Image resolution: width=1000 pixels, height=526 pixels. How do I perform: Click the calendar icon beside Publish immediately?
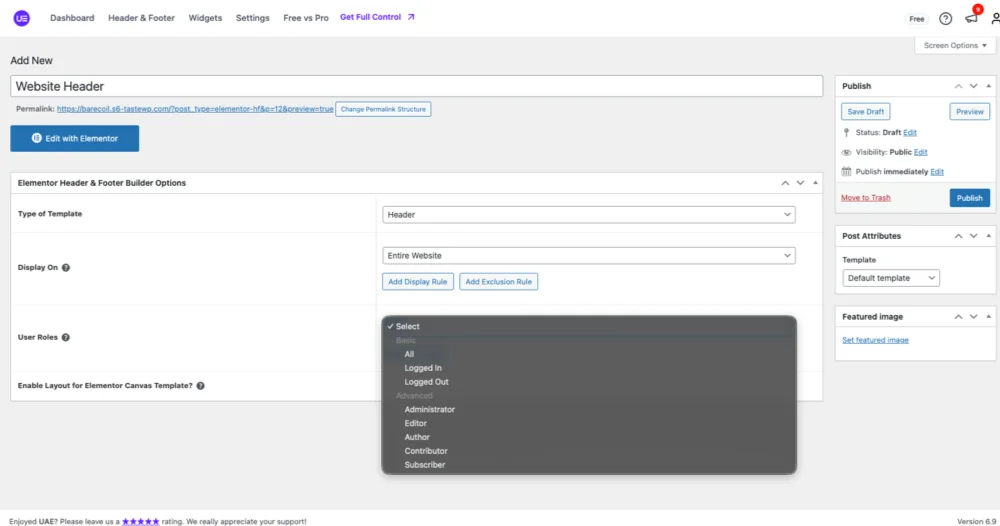(x=846, y=172)
